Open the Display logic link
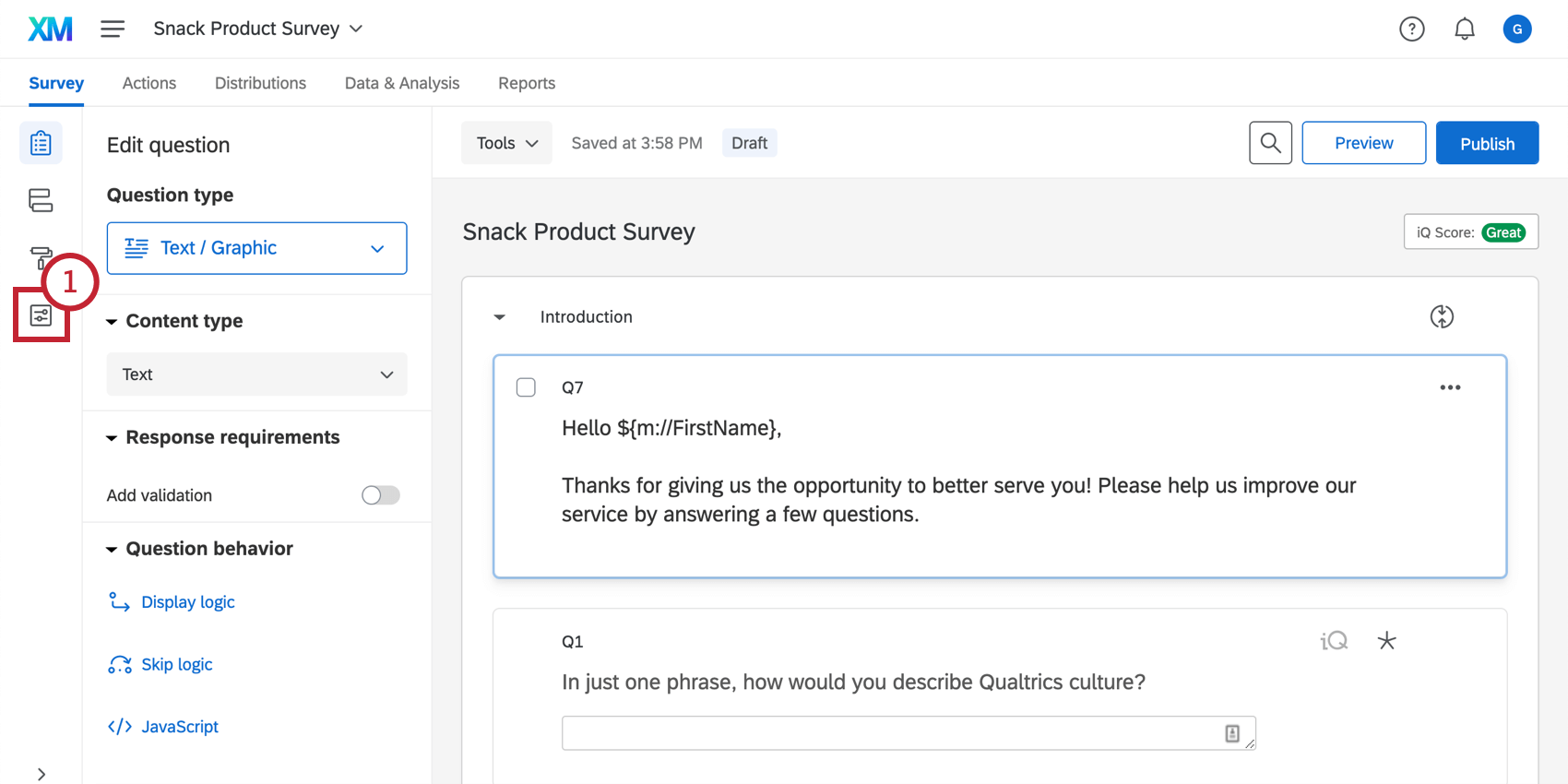 [x=187, y=602]
